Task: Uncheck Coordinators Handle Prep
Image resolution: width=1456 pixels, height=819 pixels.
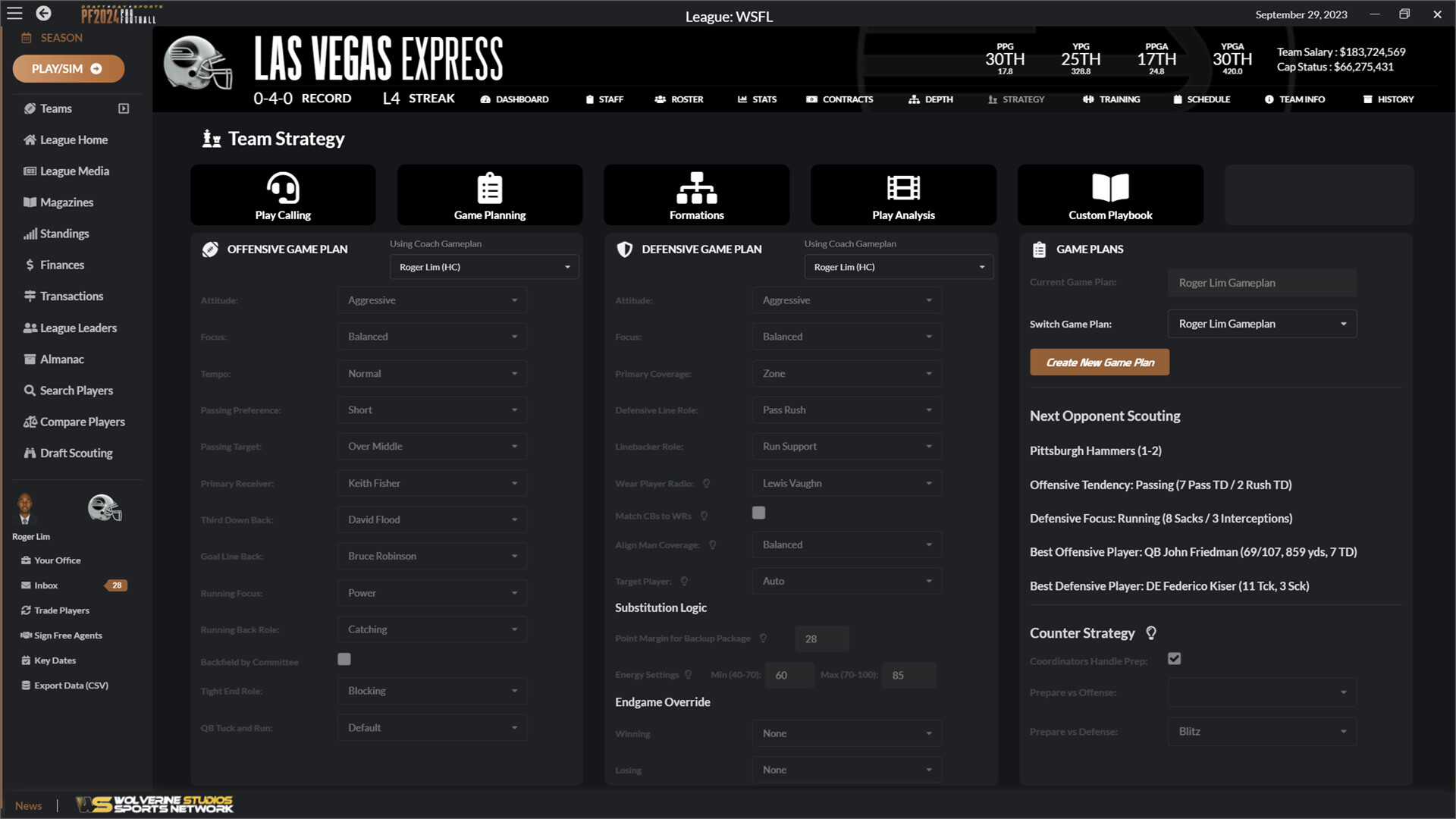Action: 1175,659
